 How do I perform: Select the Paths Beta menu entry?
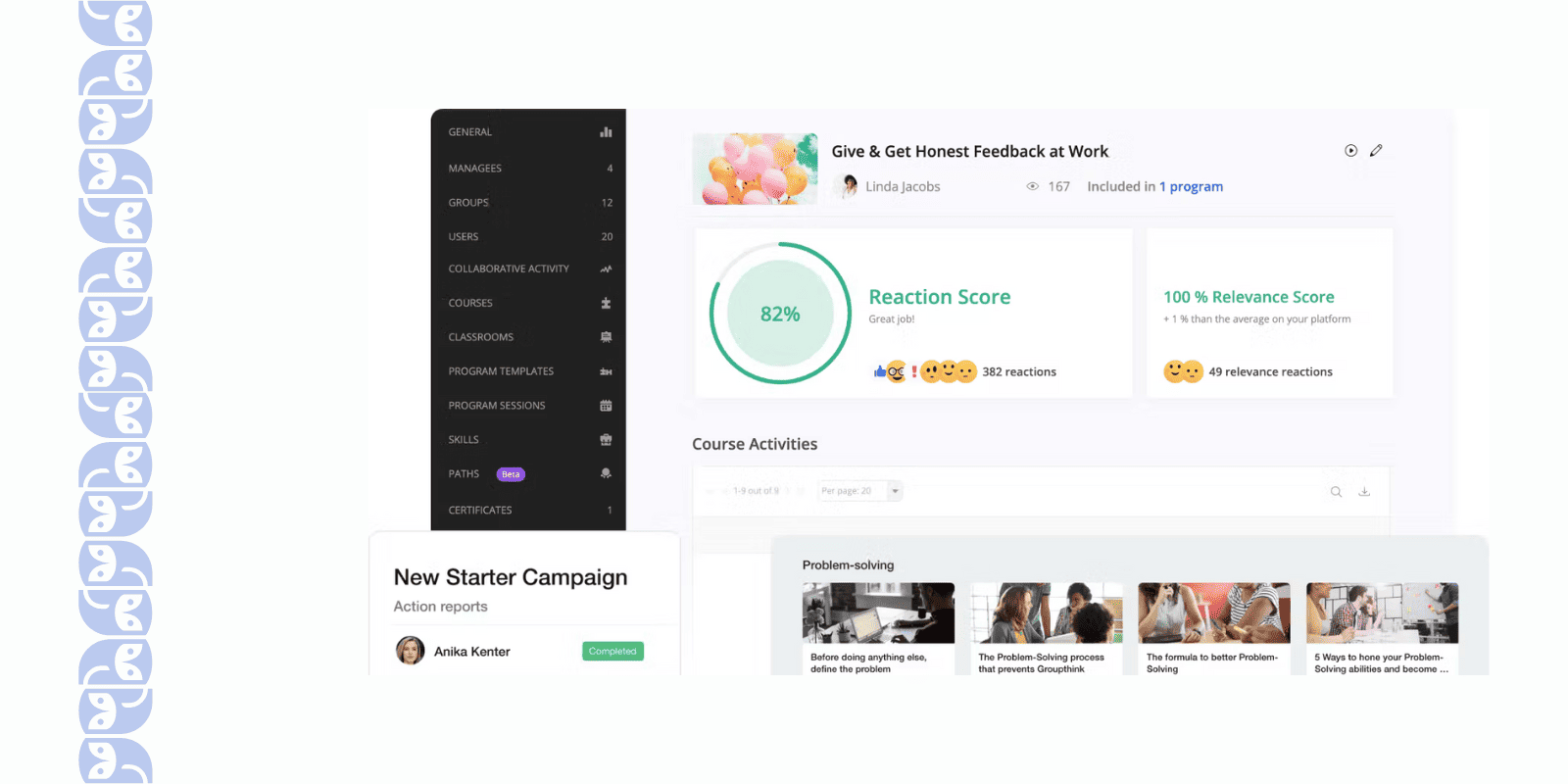pyautogui.click(x=529, y=474)
